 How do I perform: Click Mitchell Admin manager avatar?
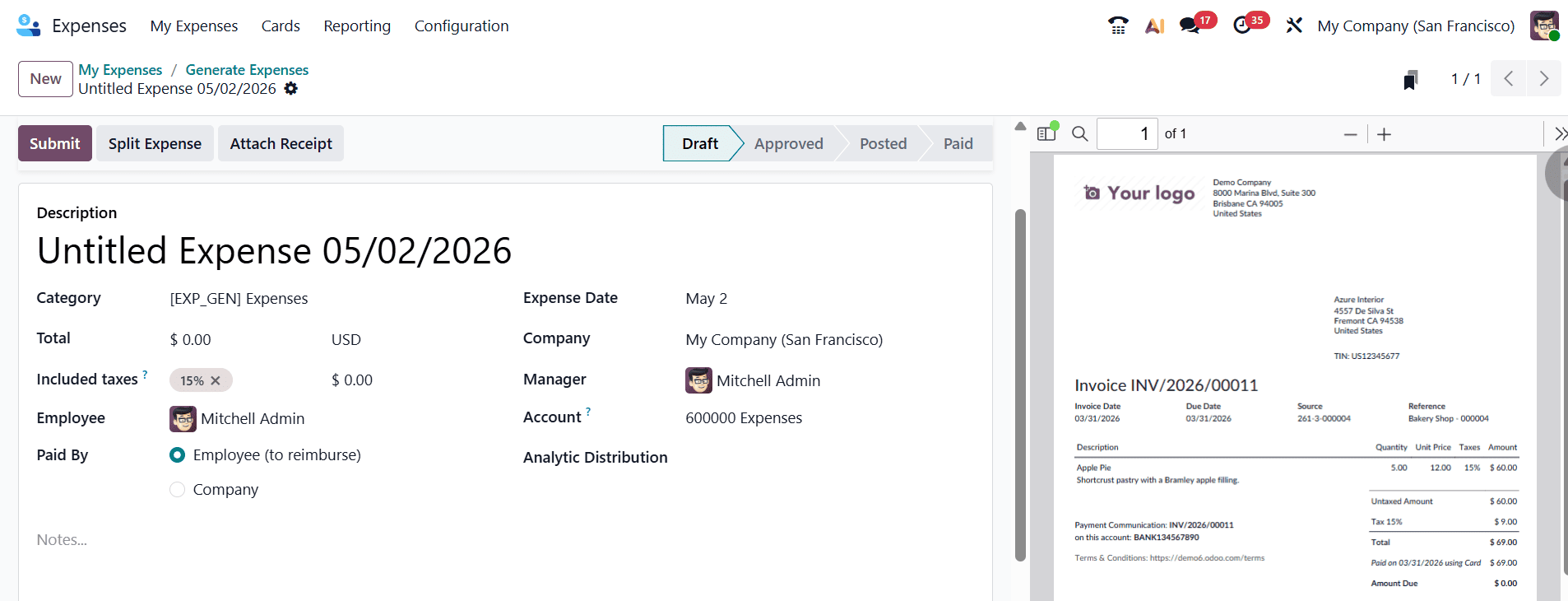[698, 380]
